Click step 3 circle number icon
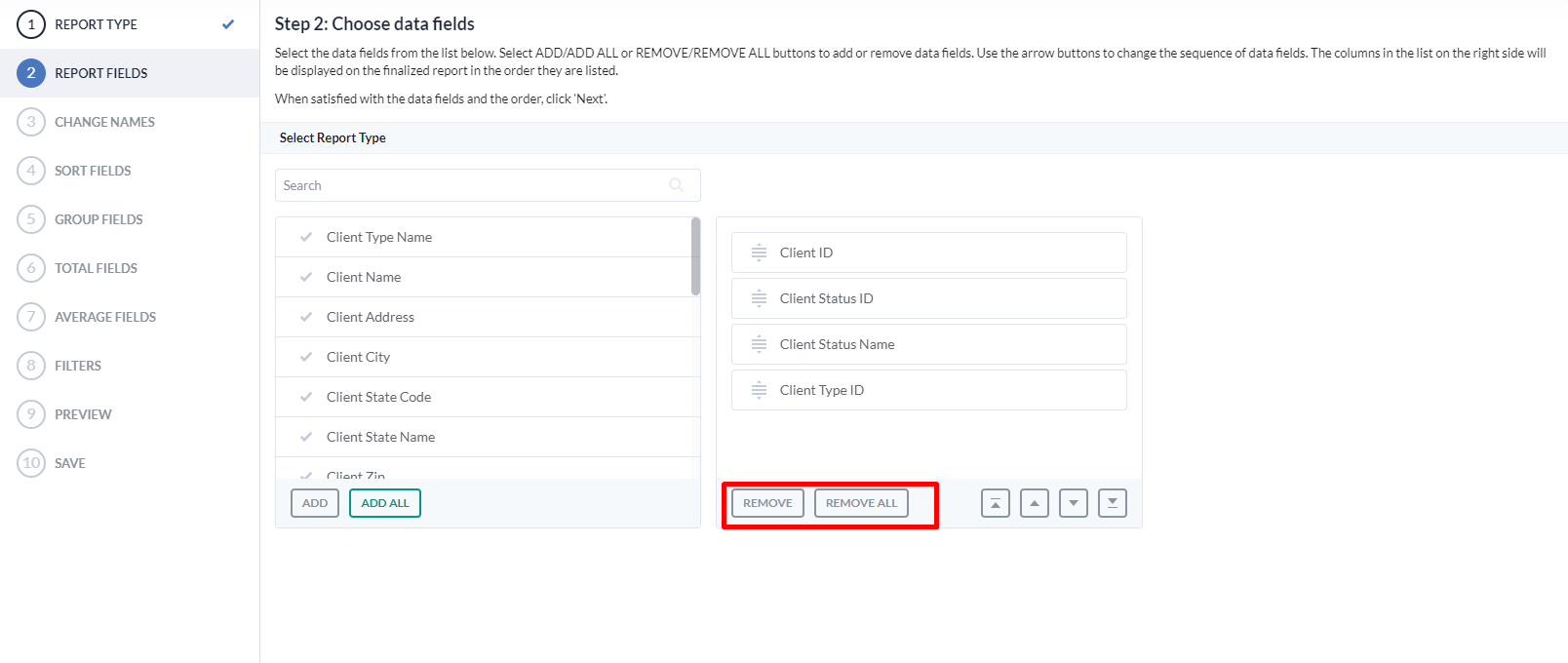The height and width of the screenshot is (663, 1568). pyautogui.click(x=31, y=122)
